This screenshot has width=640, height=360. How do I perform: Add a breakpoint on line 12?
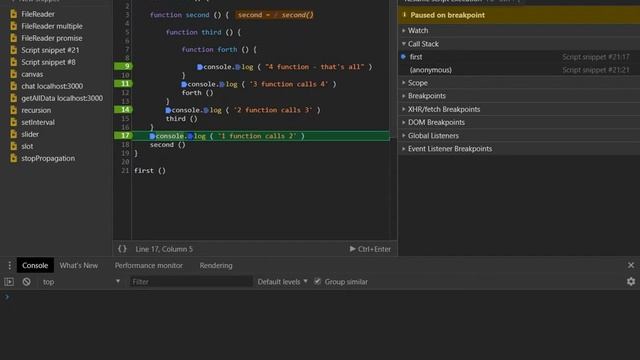coord(125,93)
